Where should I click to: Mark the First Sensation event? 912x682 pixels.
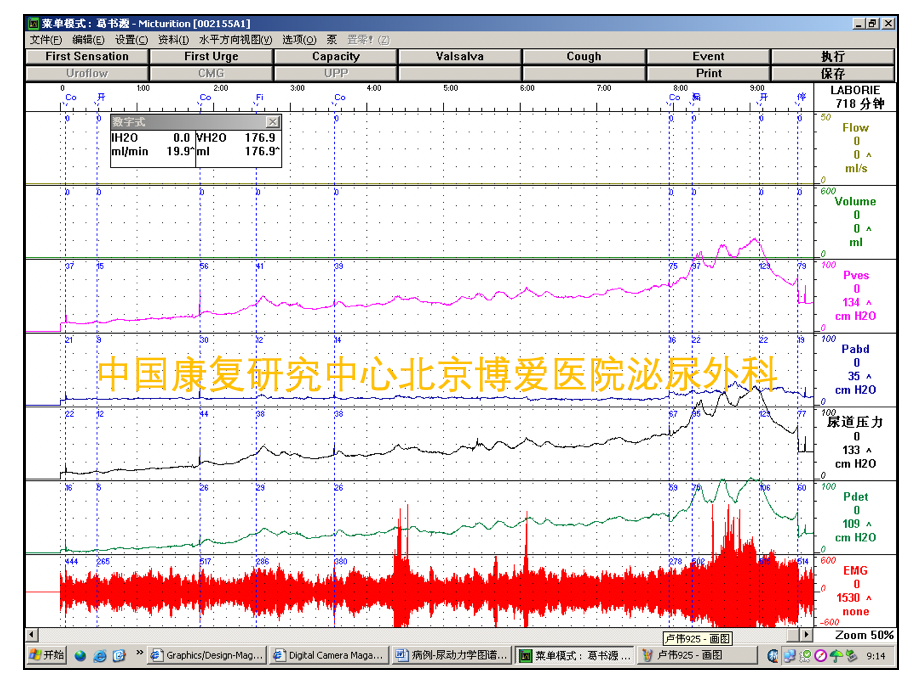click(87, 56)
